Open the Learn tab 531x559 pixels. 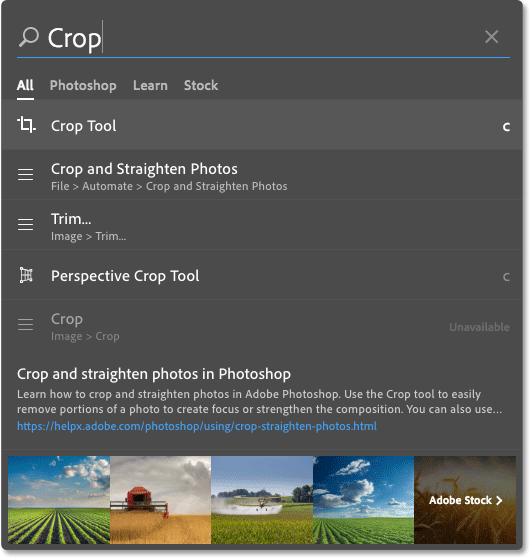[150, 86]
